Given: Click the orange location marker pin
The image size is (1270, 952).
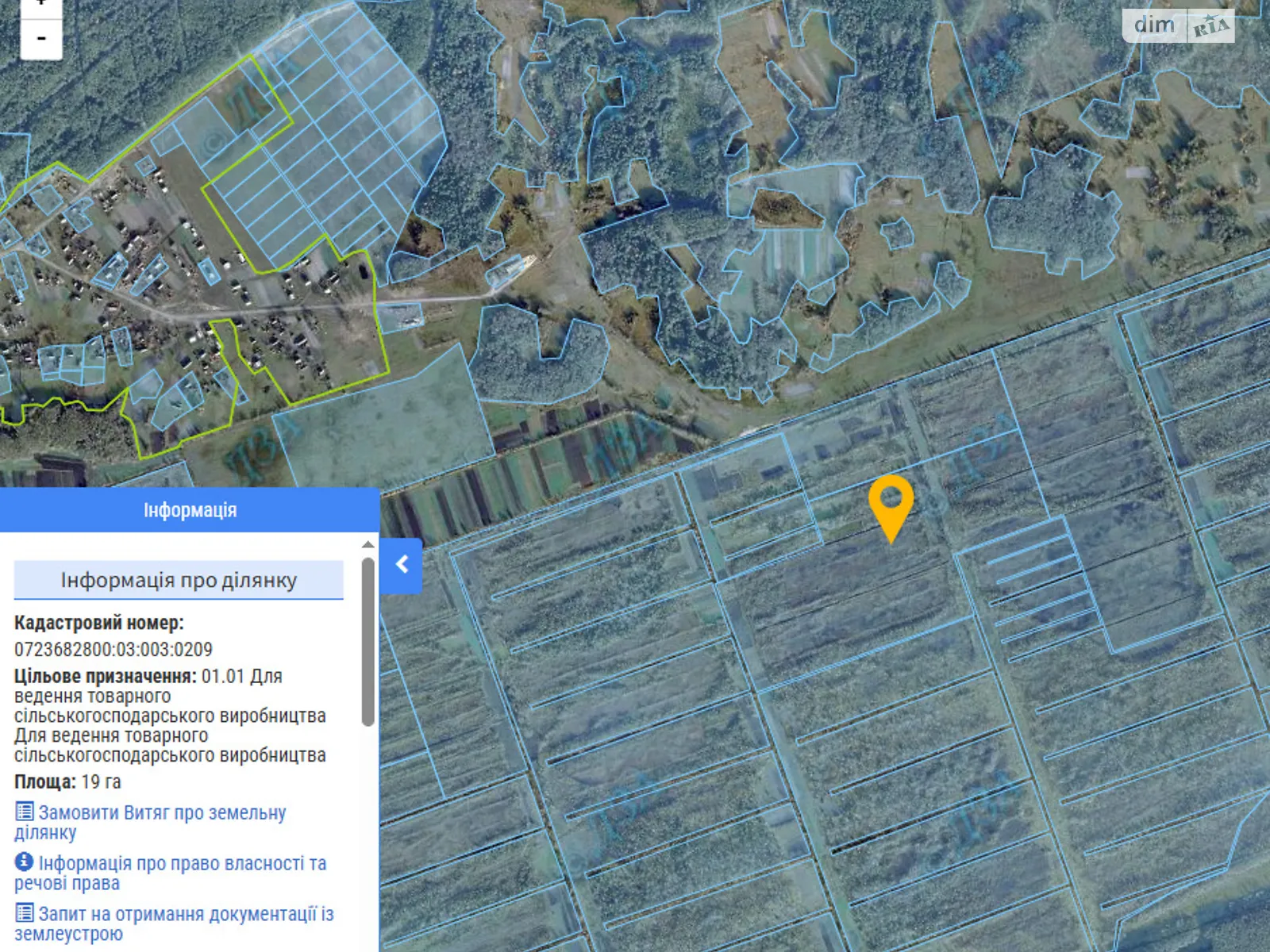Looking at the screenshot, I should (891, 503).
